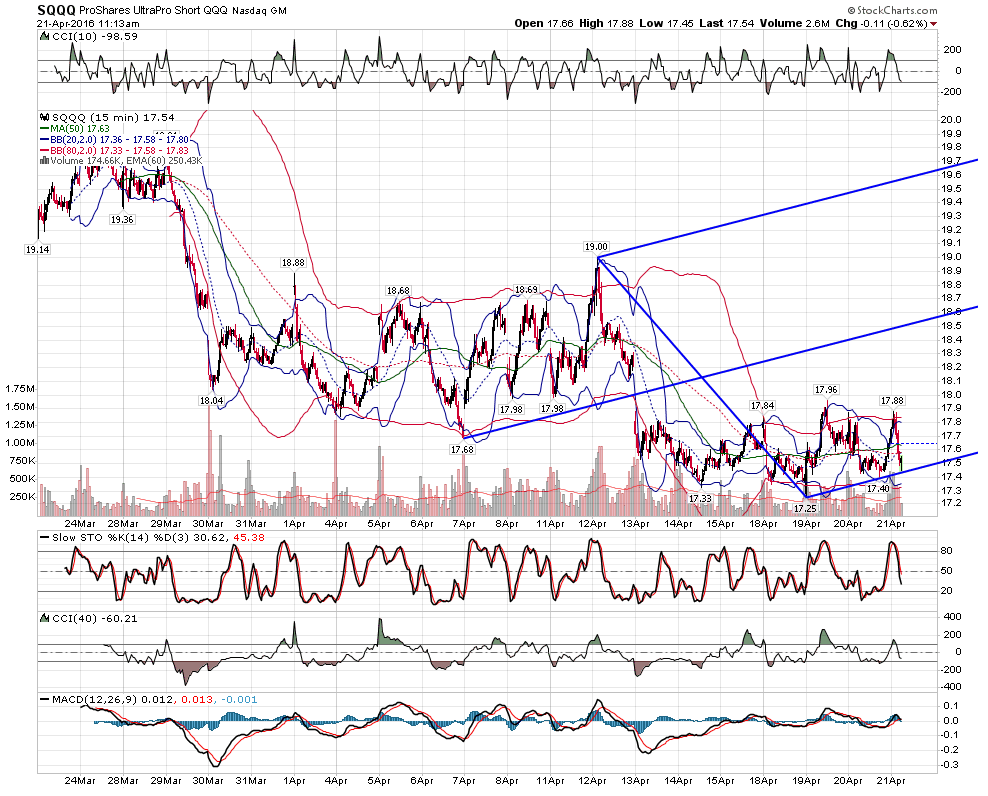Click the MA(50) 17.63 legend entry

(78, 129)
